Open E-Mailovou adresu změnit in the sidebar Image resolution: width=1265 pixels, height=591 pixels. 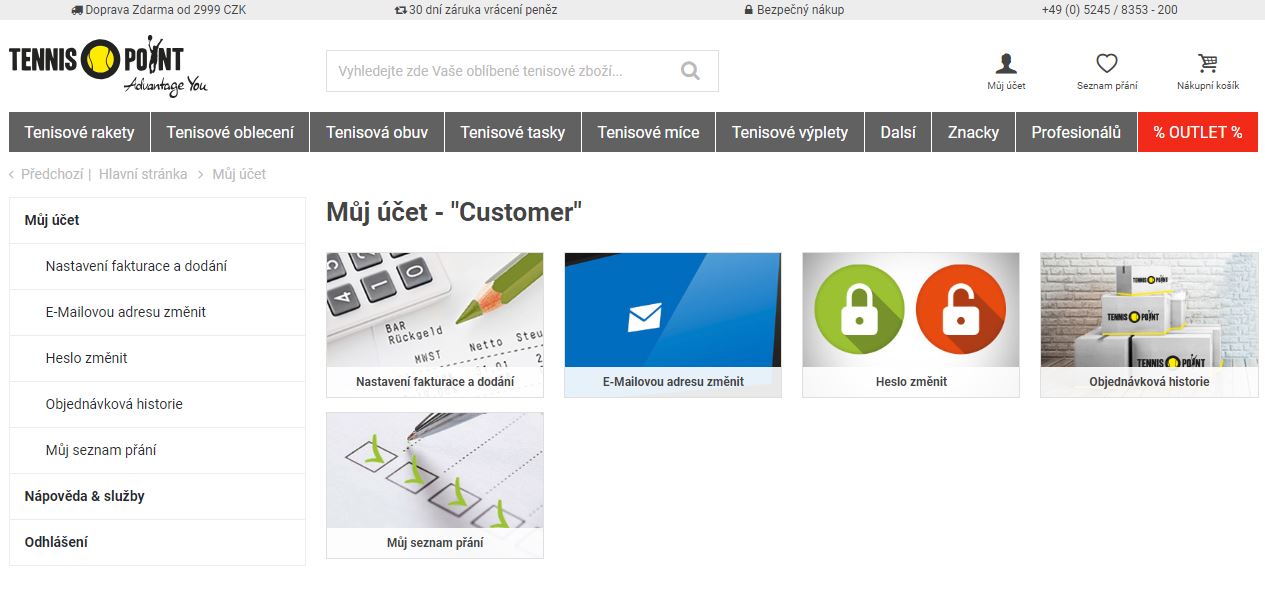157,312
